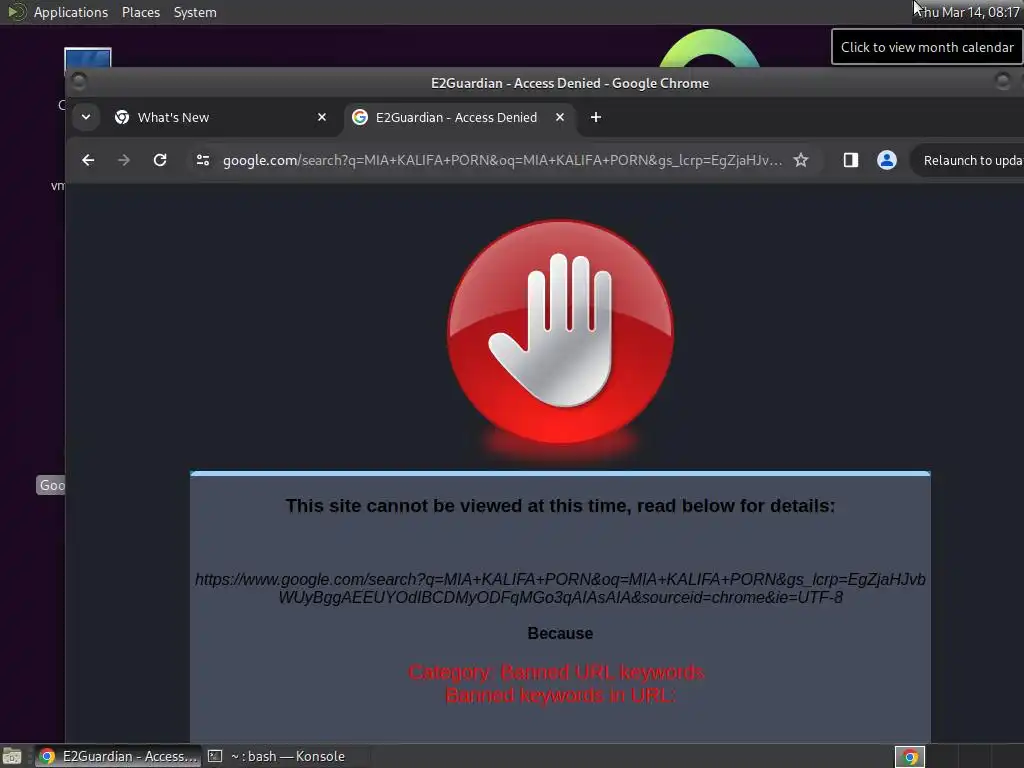
Task: Go back to the previous page
Action: point(88,160)
